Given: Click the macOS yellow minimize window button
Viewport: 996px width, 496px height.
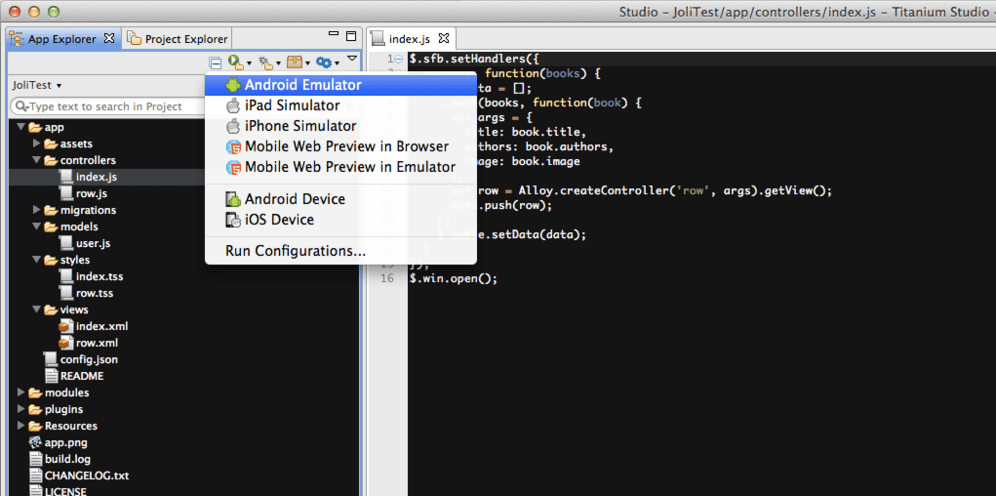Looking at the screenshot, I should tap(34, 11).
